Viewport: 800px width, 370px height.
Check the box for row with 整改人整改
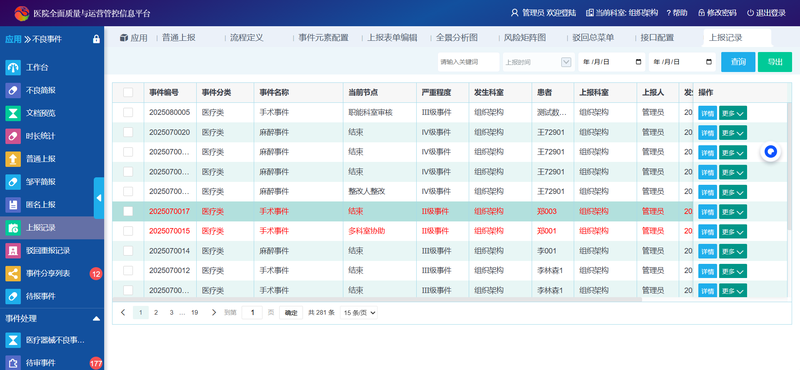point(128,191)
